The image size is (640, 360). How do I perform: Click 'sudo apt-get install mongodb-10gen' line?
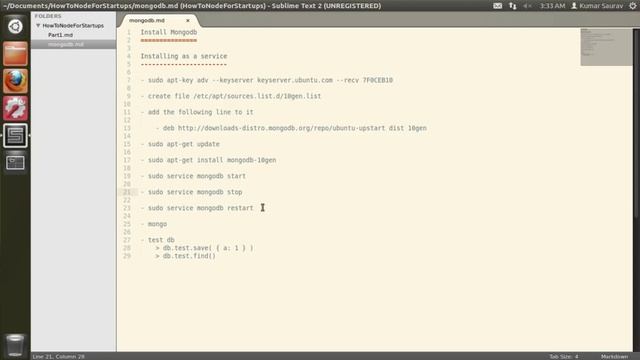coord(208,160)
